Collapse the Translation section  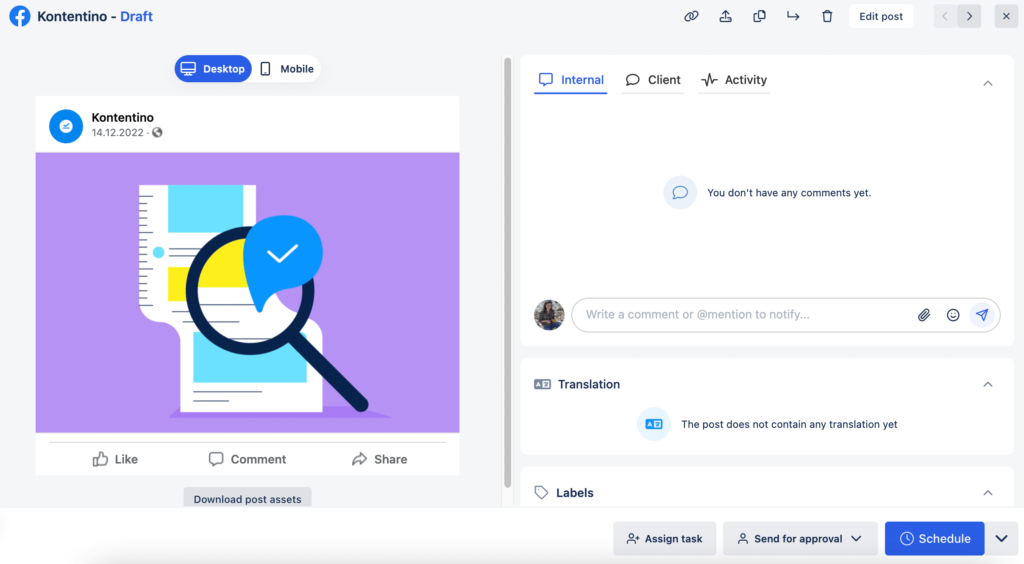pyautogui.click(x=987, y=384)
